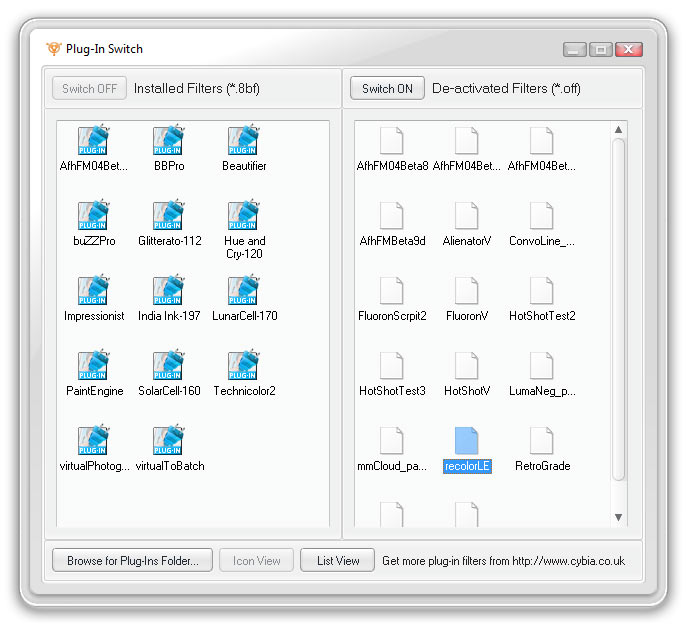
Task: Click the de-activated RetroGrade filter file
Action: [x=542, y=442]
